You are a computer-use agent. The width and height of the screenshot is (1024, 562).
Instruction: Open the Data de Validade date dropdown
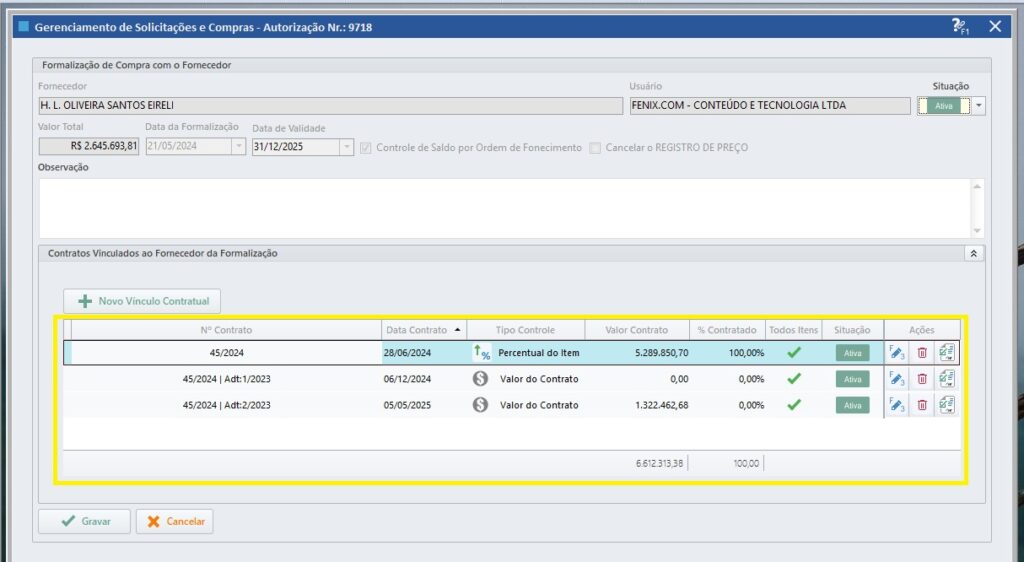point(347,147)
